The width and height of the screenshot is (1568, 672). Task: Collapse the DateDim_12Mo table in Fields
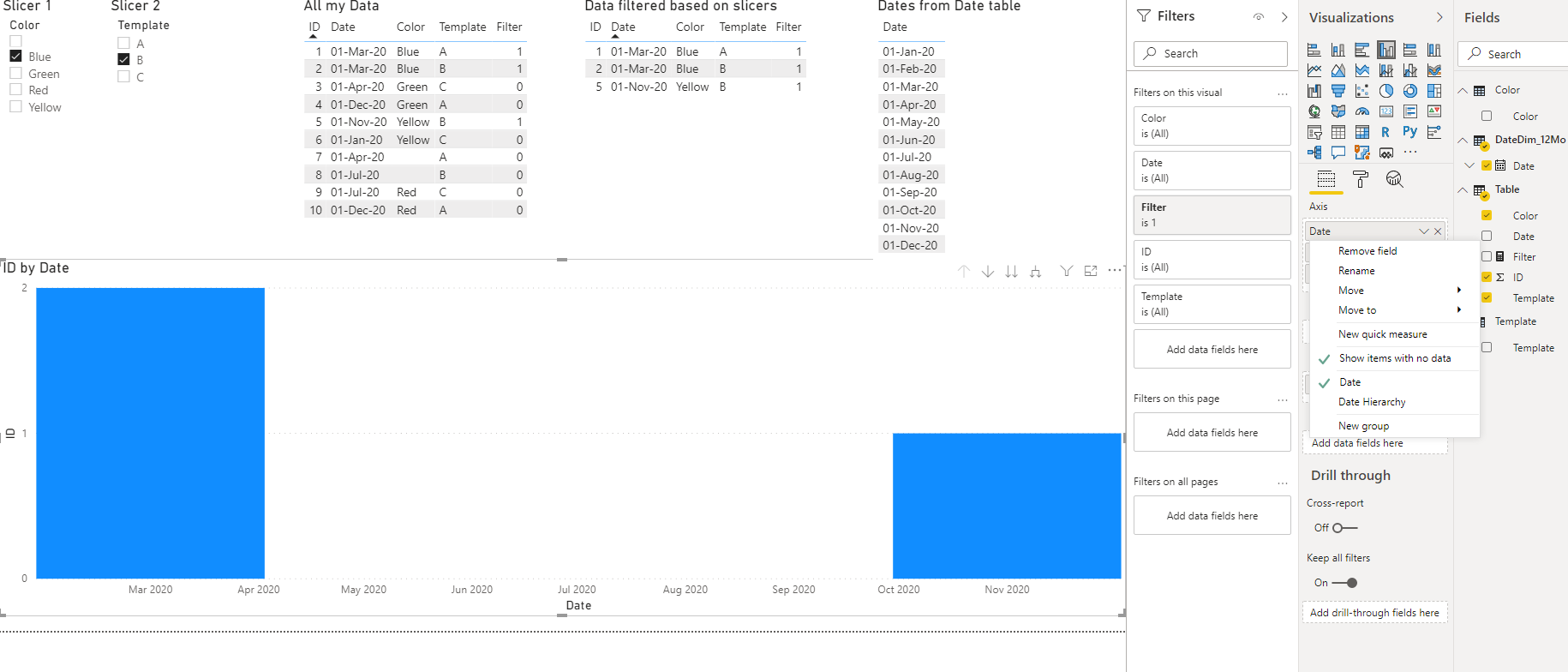pos(1463,140)
